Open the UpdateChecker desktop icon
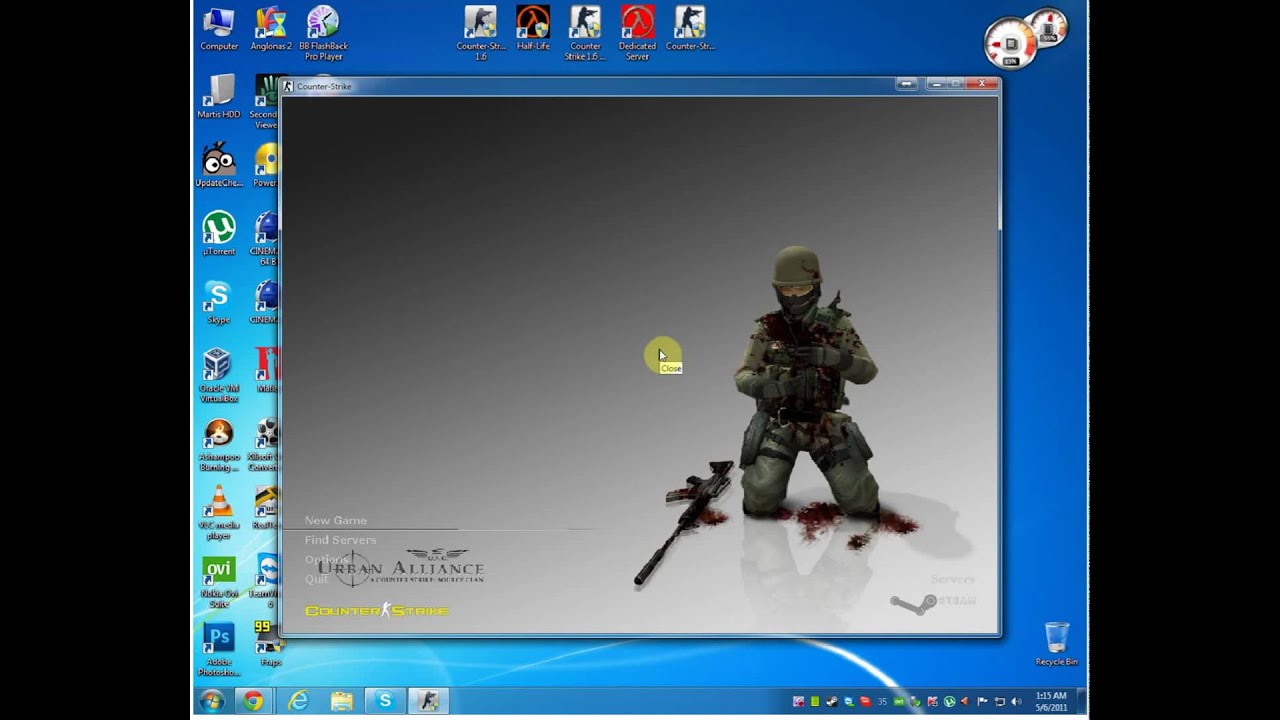 (x=219, y=165)
